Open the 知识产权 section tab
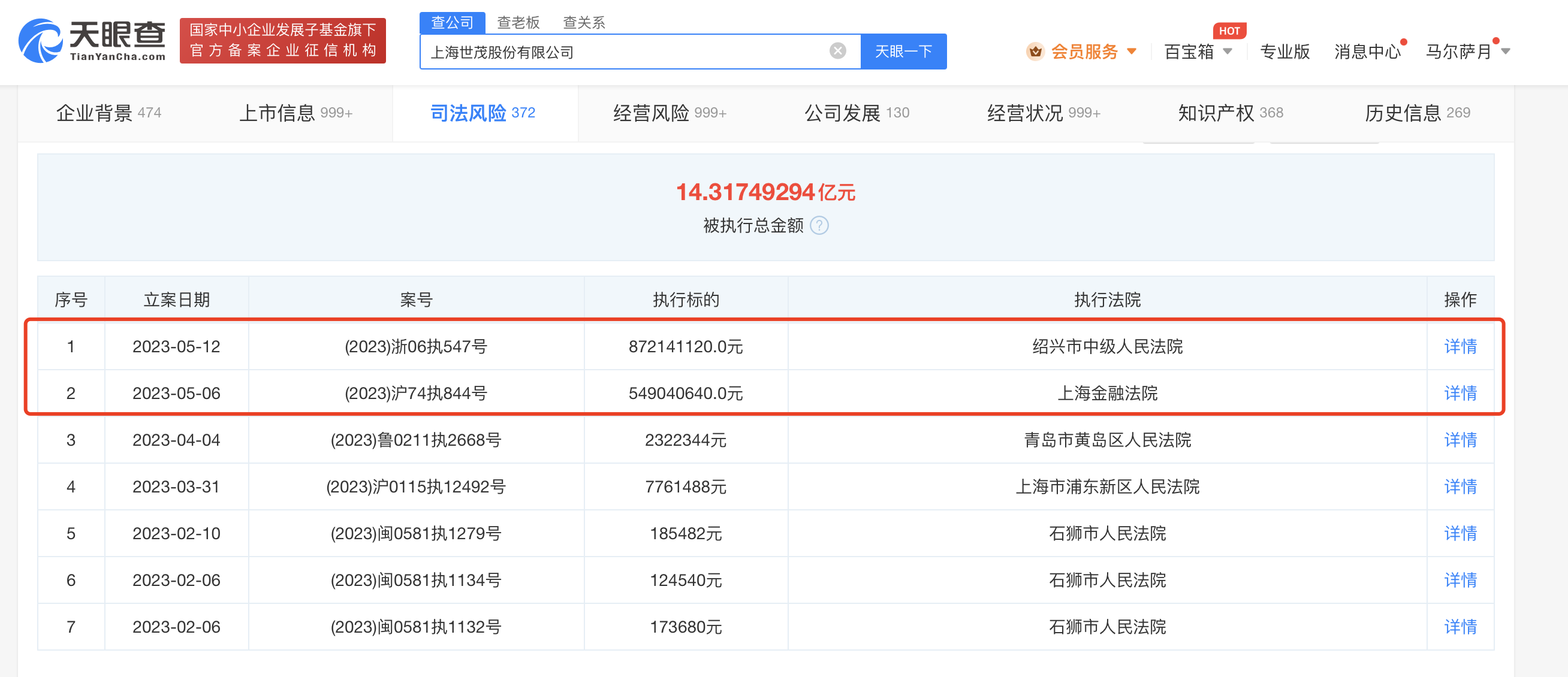 click(1229, 113)
